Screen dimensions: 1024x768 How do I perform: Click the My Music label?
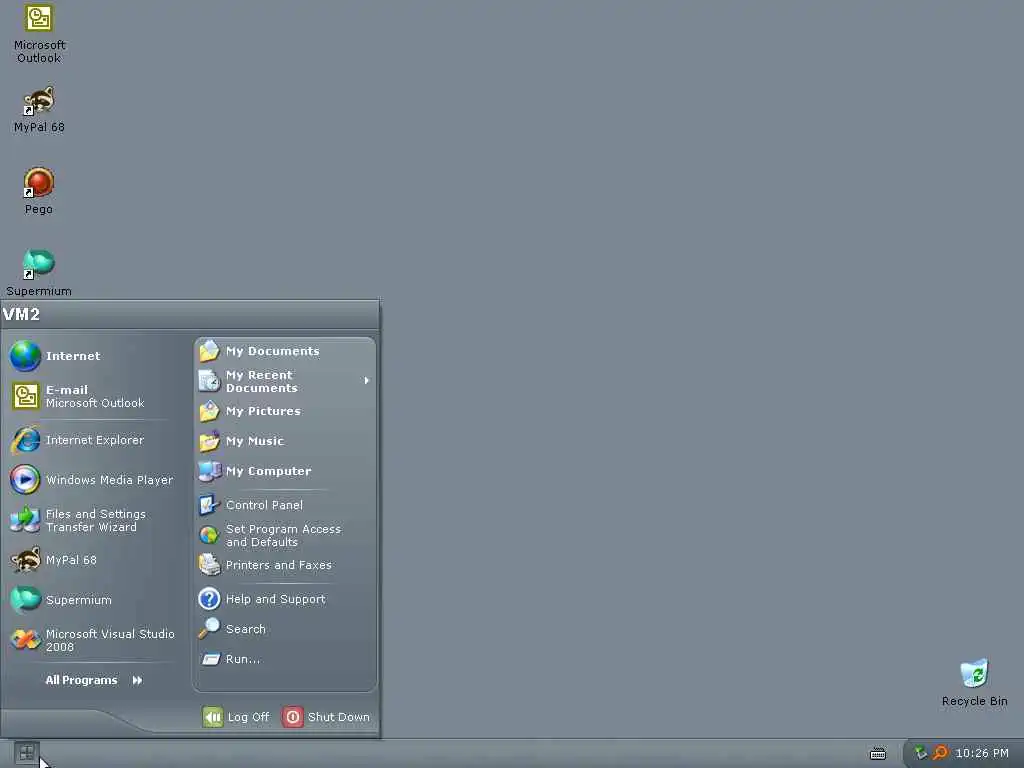pyautogui.click(x=255, y=441)
